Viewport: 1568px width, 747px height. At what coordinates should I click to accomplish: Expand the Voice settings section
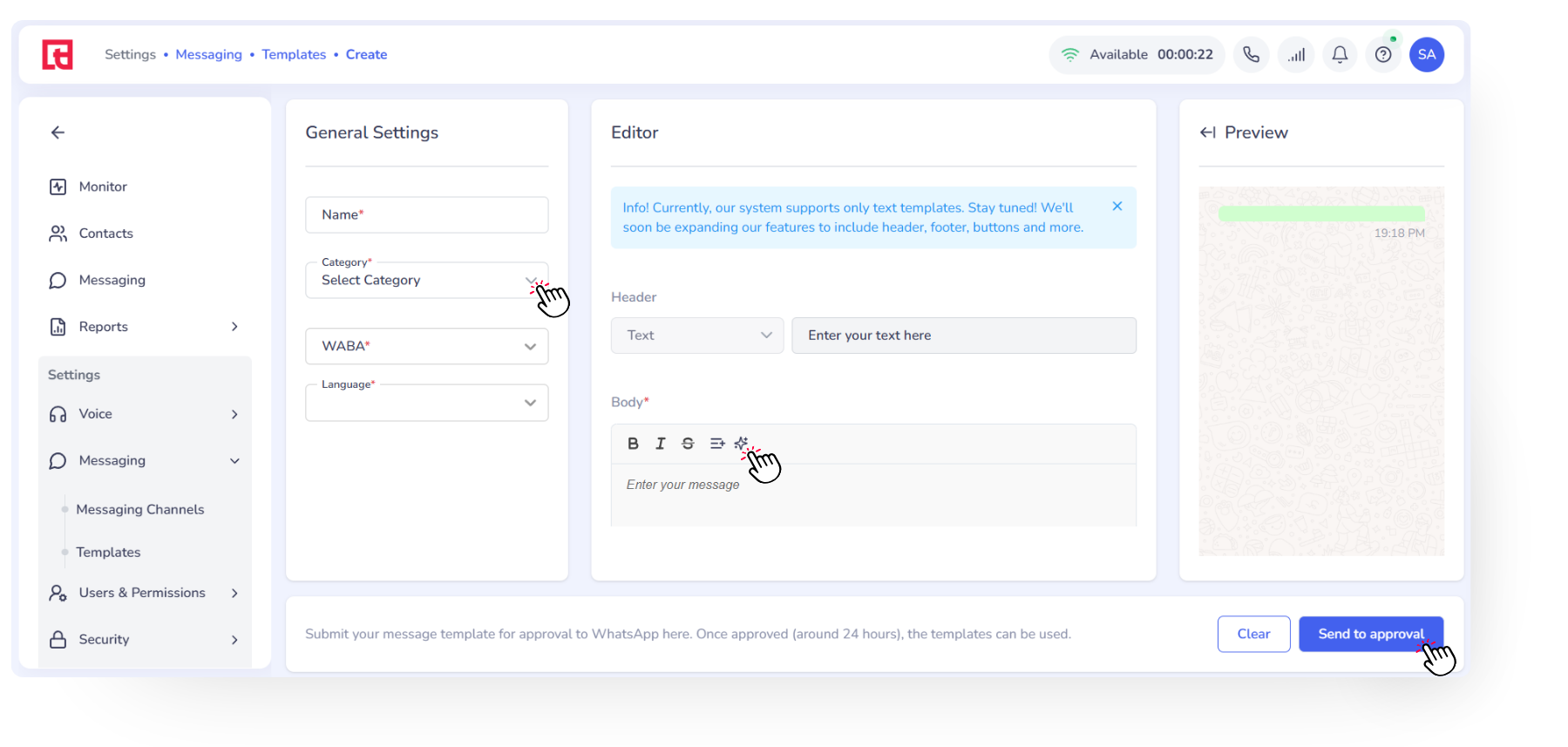144,414
